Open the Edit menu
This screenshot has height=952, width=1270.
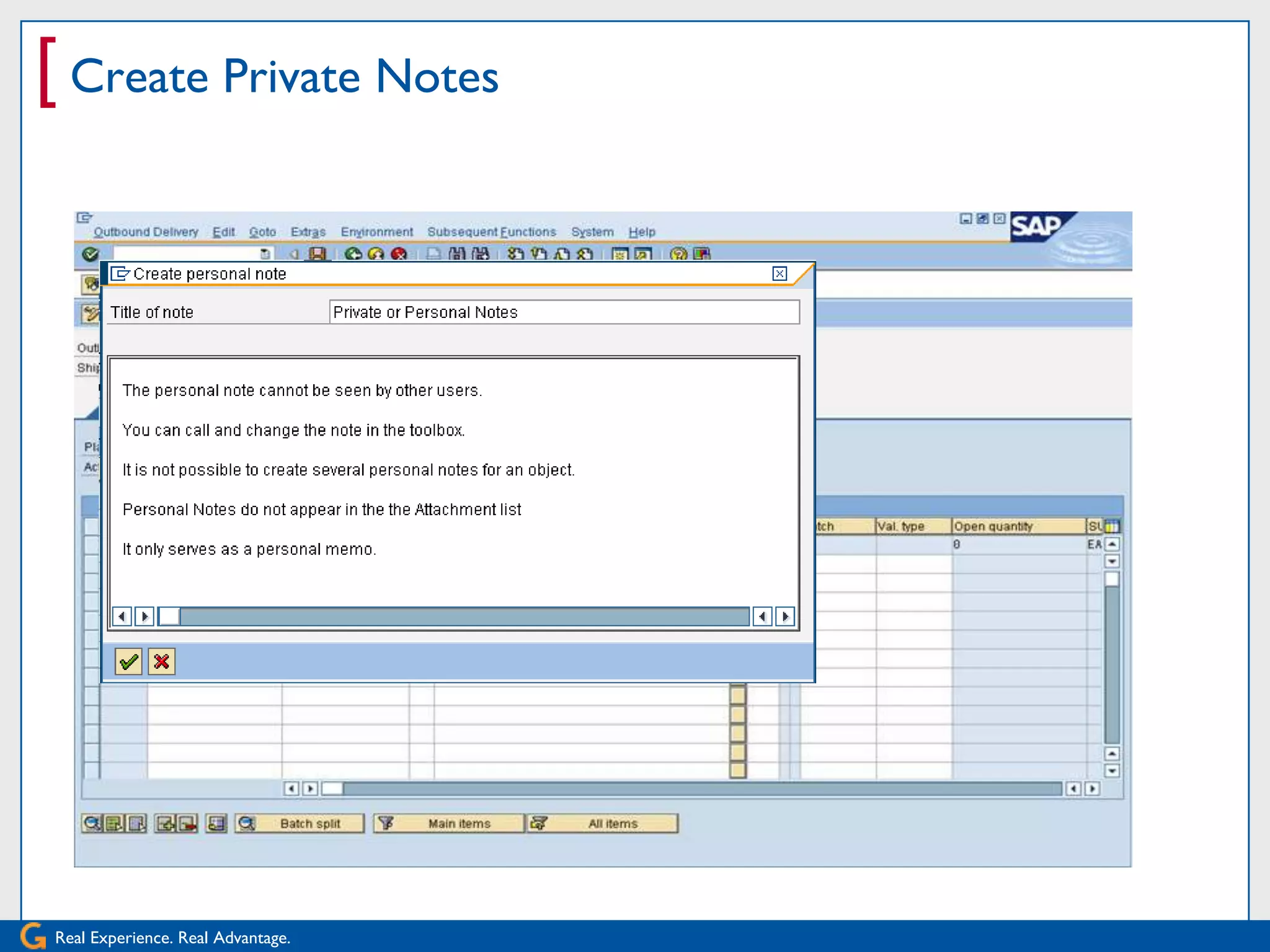[x=223, y=232]
